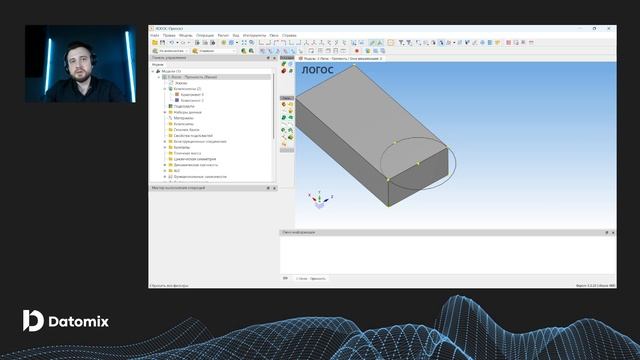640x360 pixels.
Task: Select the Циклическая симметрия tree item
Action: [195, 159]
